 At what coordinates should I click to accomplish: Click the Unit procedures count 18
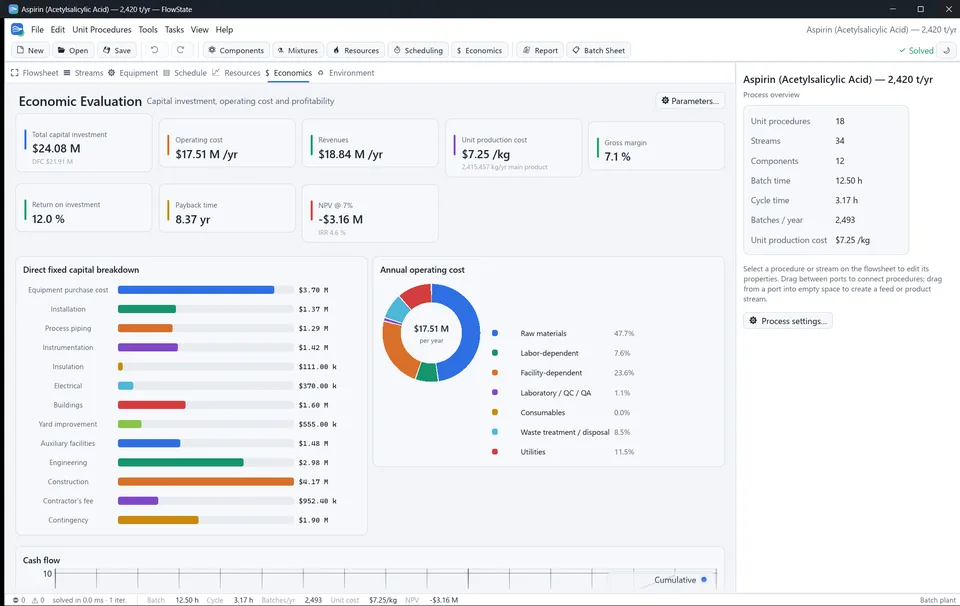(840, 121)
